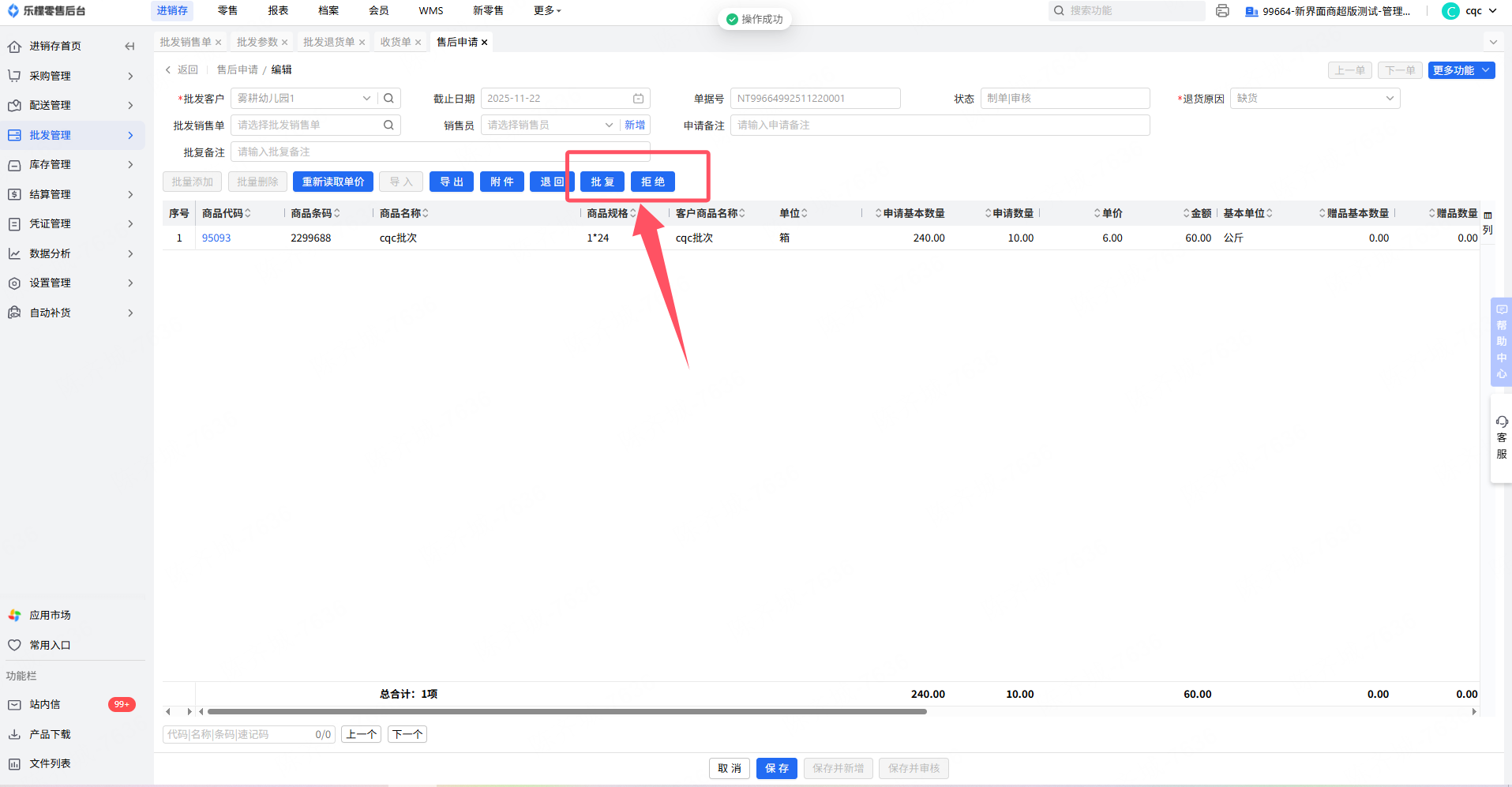Click 新增 link beside 销售员
The width and height of the screenshot is (1512, 787).
[635, 125]
